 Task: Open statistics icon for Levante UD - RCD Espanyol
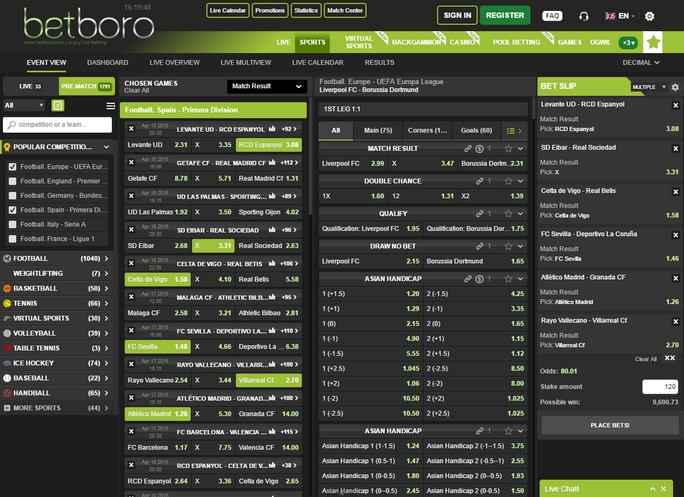pos(272,129)
